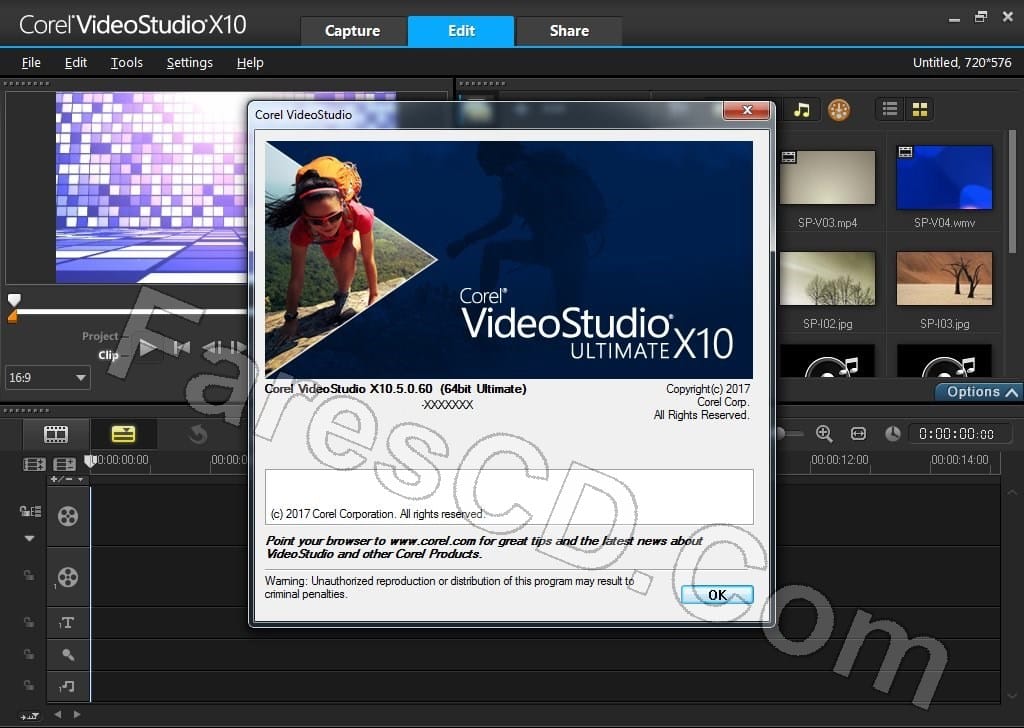Viewport: 1024px width, 728px height.
Task: Select the Title track T icon
Action: click(67, 623)
